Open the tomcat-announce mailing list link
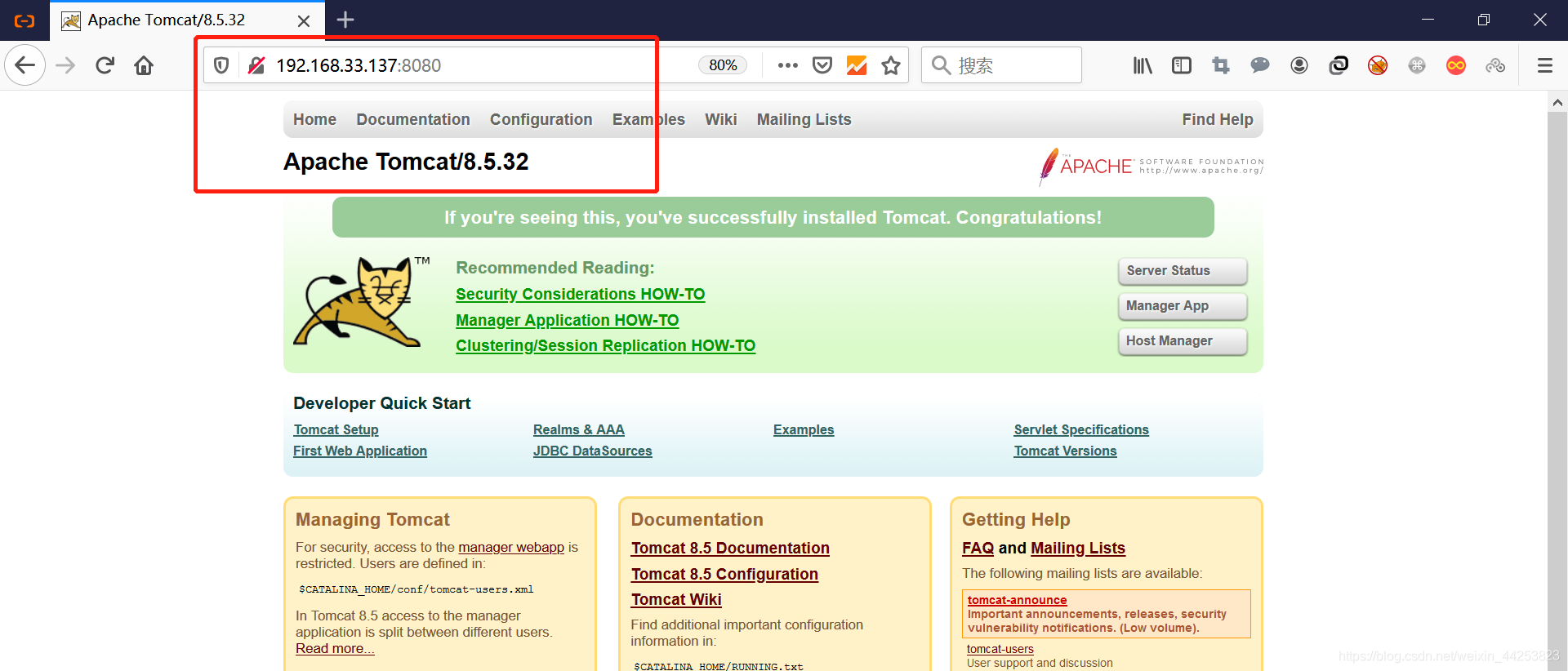 pos(1018,600)
